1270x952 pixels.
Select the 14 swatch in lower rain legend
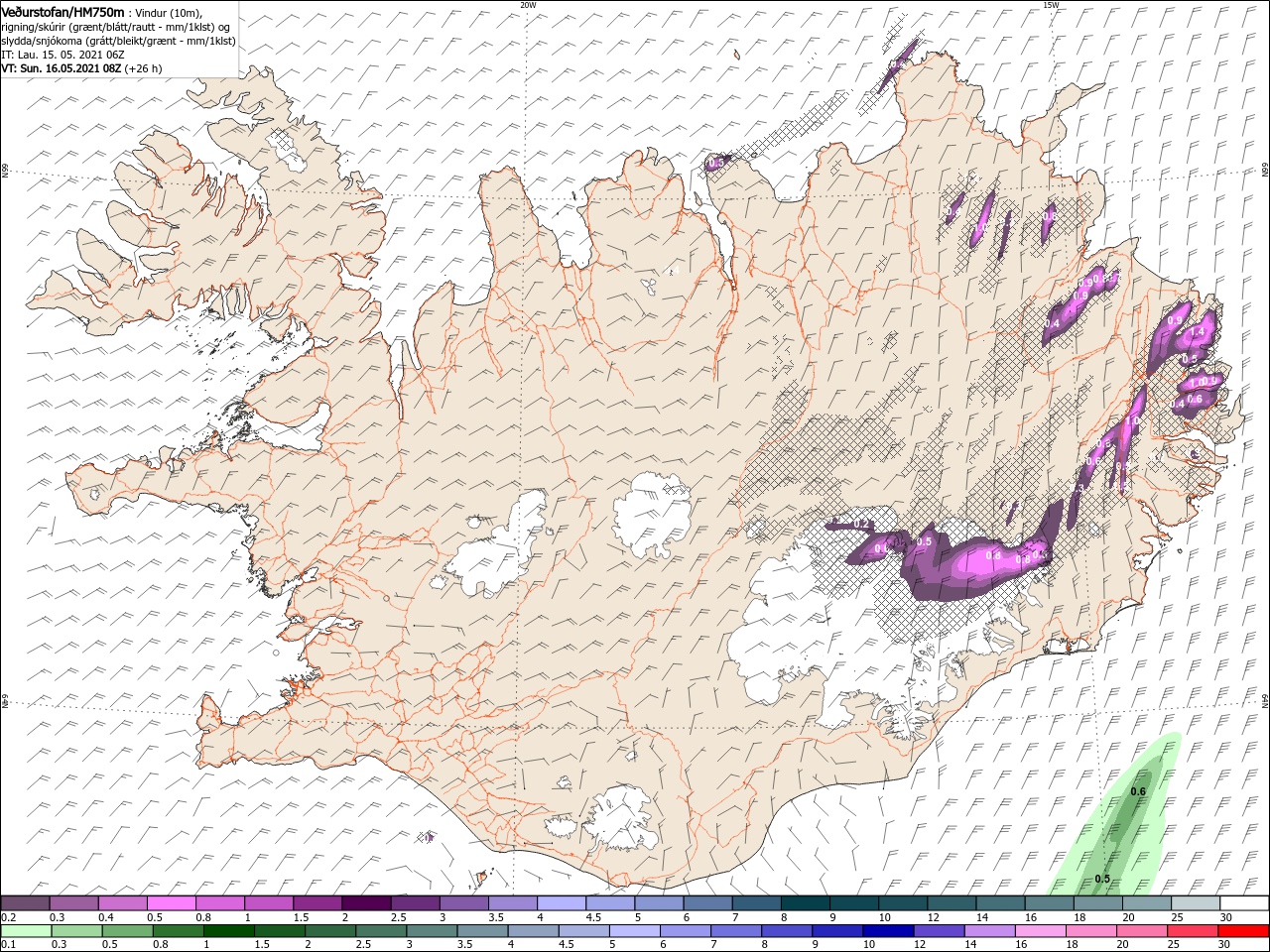point(989,931)
